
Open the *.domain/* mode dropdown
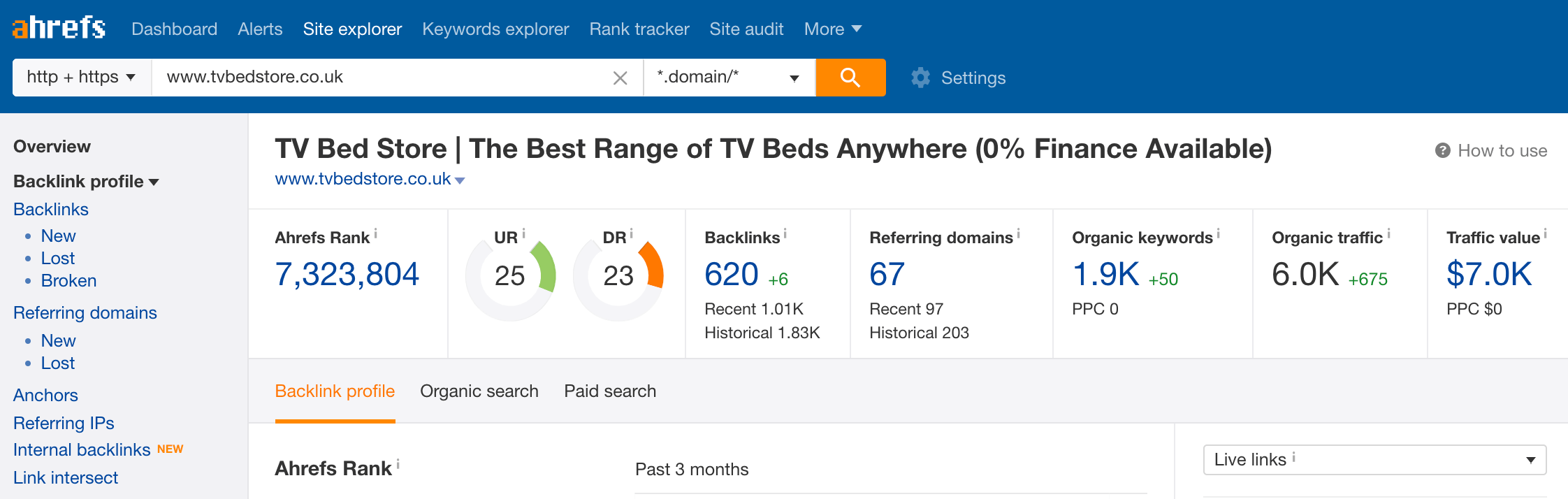729,77
